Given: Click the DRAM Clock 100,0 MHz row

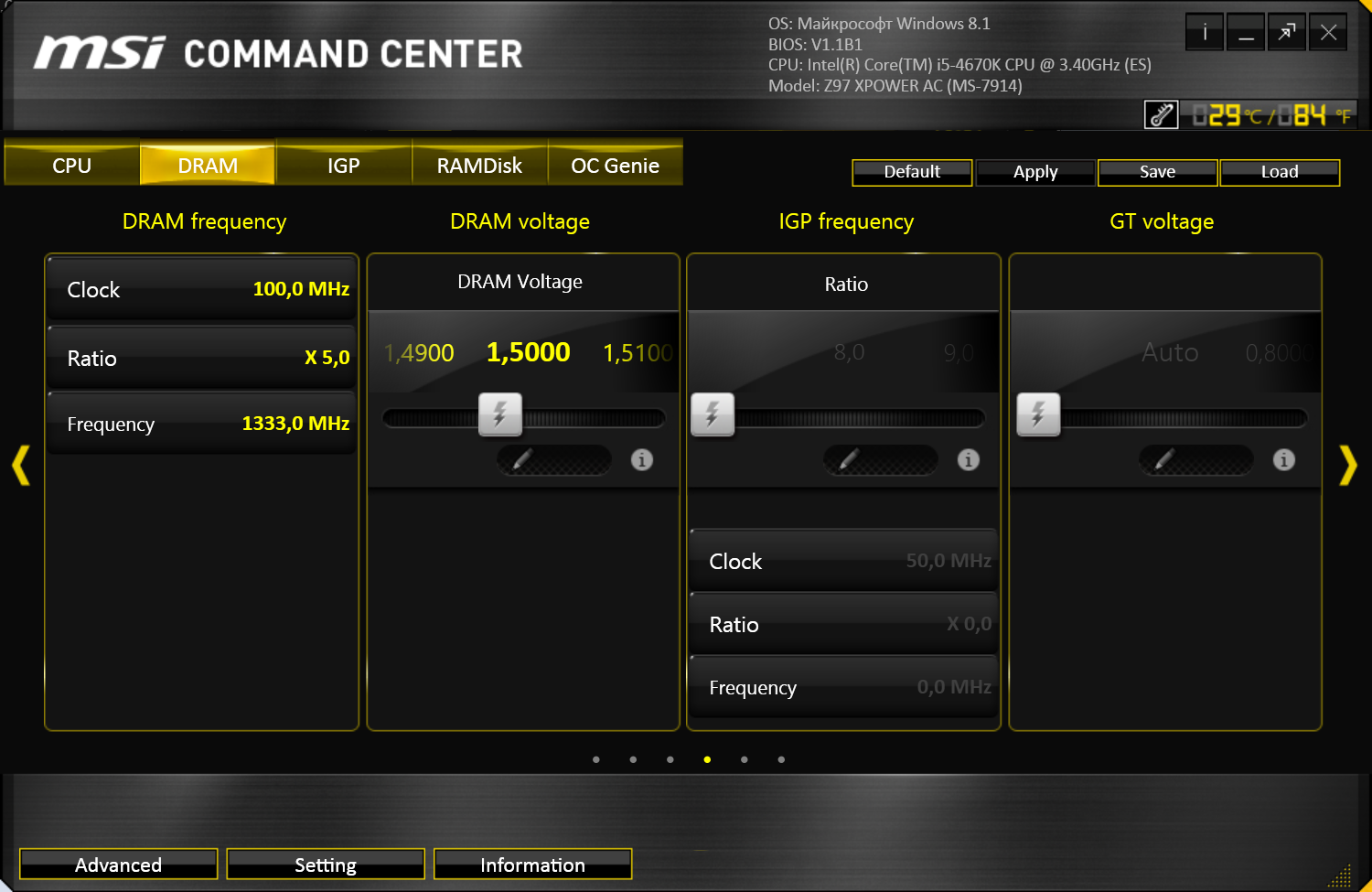Looking at the screenshot, I should (x=201, y=289).
